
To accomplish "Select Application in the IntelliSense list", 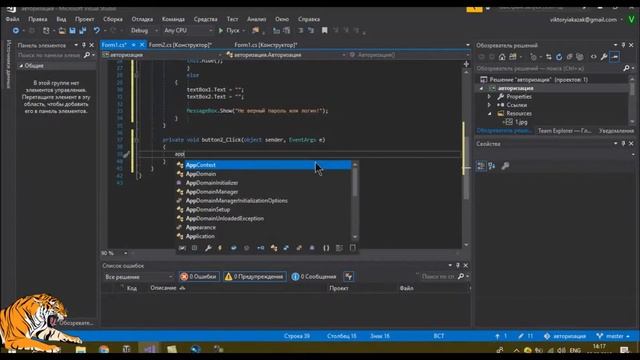I will [x=264, y=236].
